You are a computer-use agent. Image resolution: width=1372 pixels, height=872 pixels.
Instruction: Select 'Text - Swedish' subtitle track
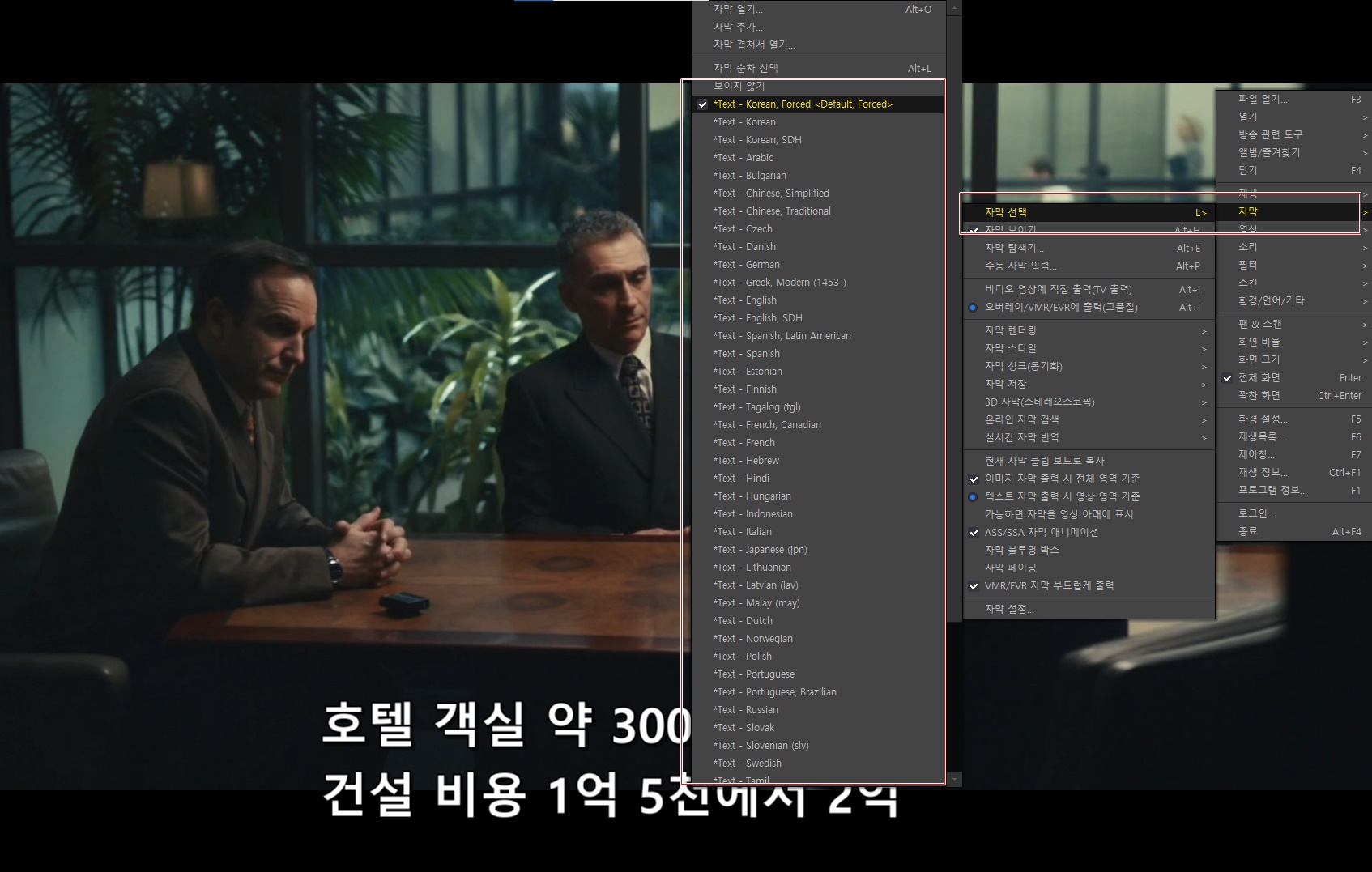pyautogui.click(x=819, y=763)
